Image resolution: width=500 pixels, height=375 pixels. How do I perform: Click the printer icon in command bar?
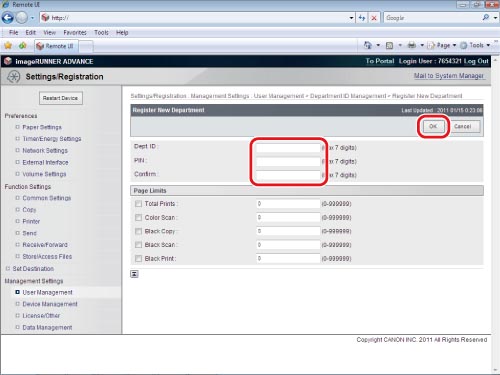coord(412,45)
